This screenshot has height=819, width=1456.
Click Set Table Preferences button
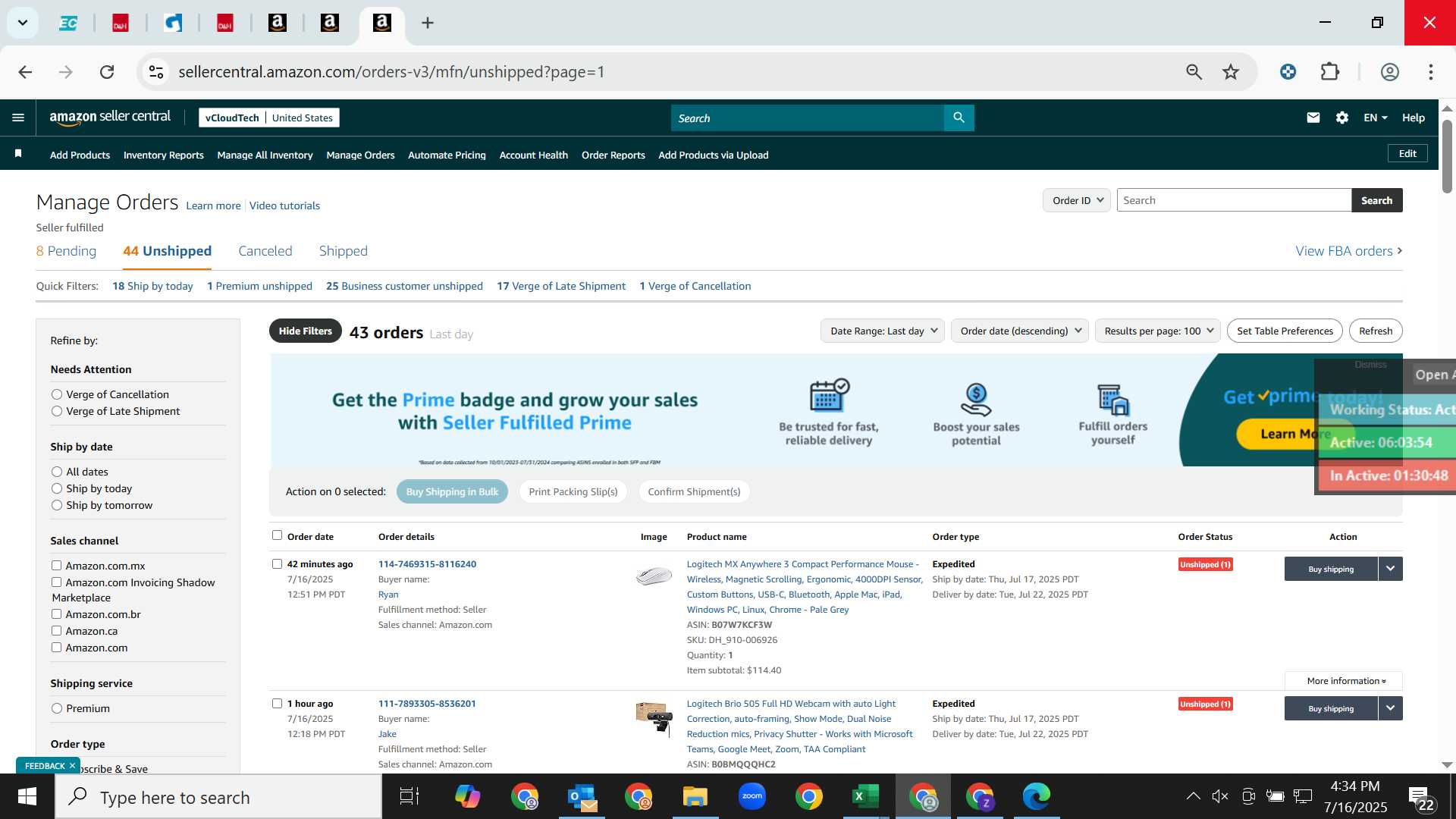(x=1285, y=331)
